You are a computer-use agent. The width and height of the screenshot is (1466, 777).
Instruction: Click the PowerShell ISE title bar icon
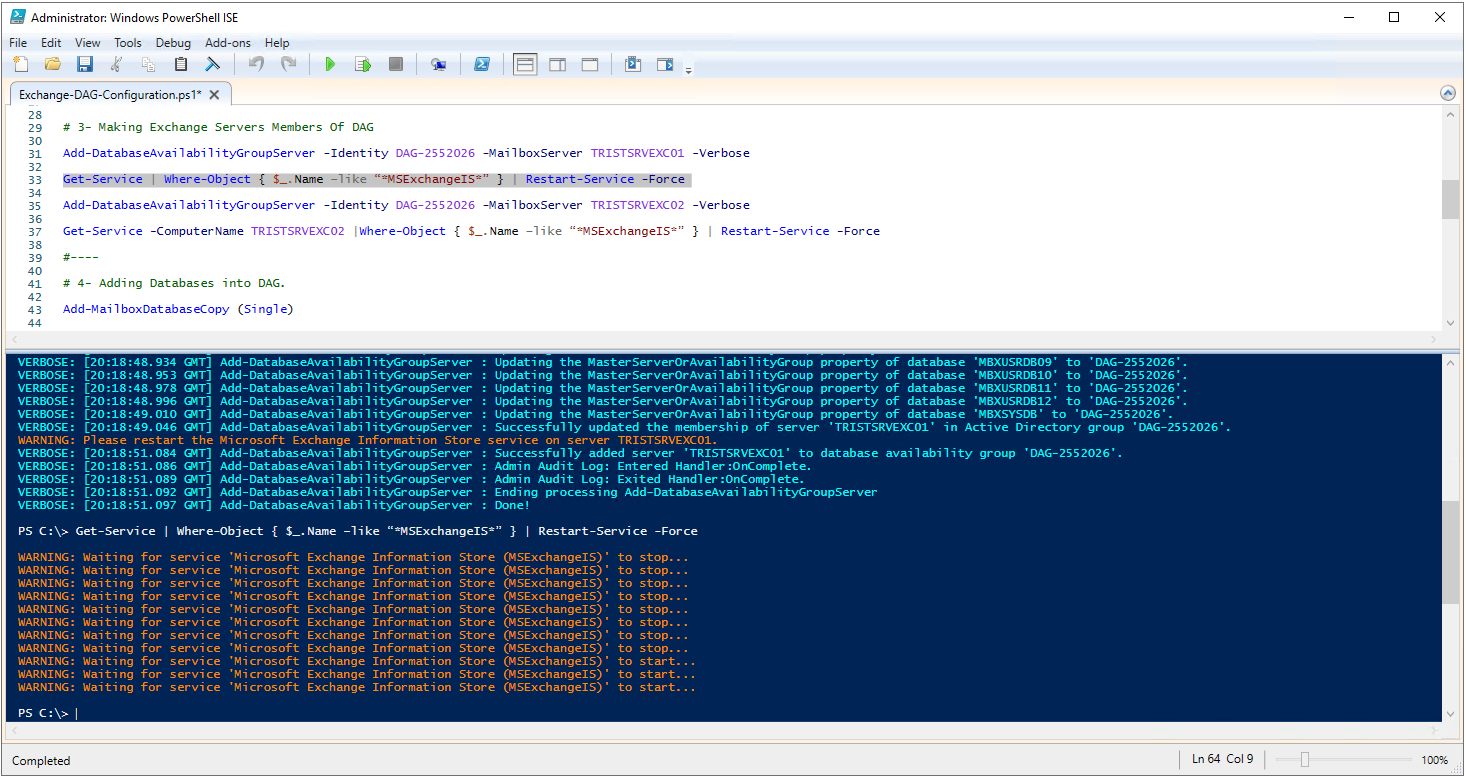(x=17, y=17)
